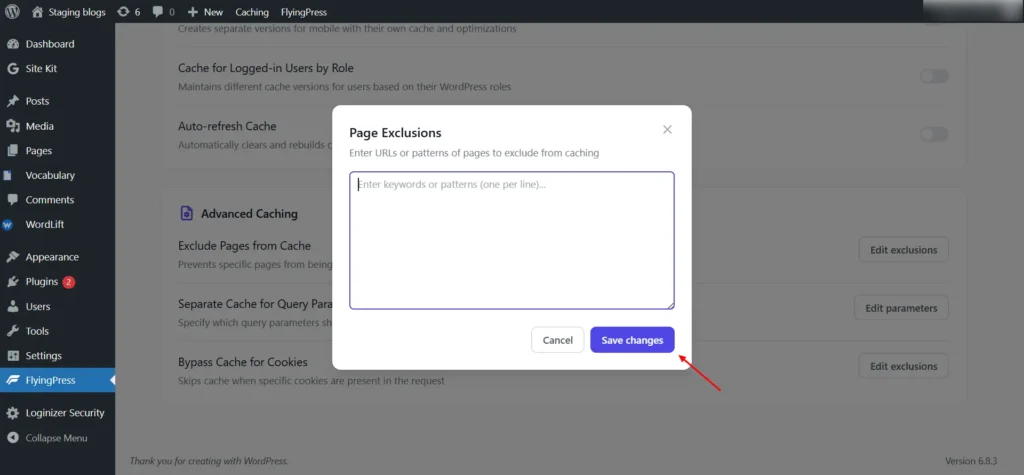Click the WordPress logo icon in admin bar
1024x475 pixels.
coord(13,12)
